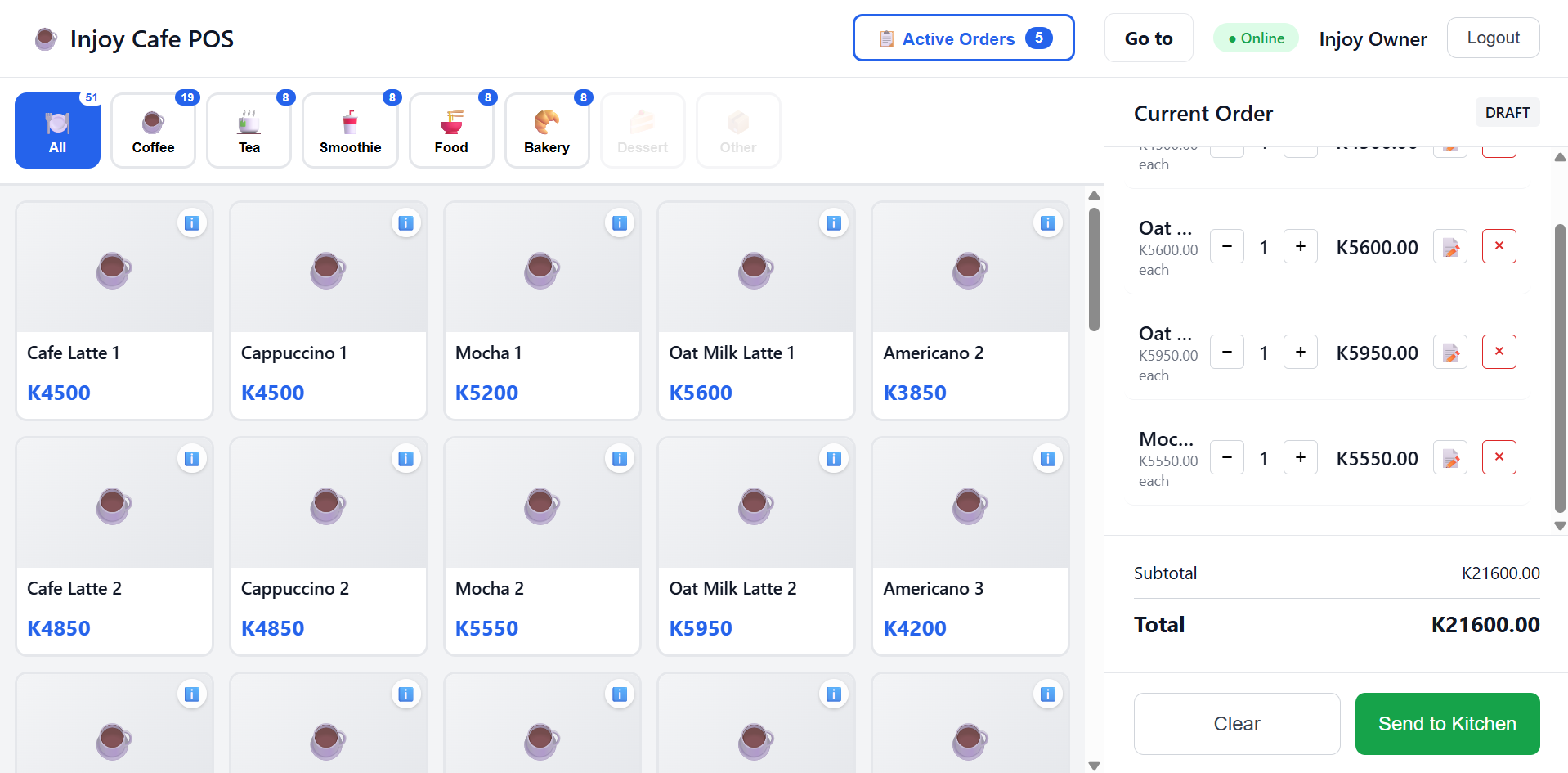Add Cafe Latte 1 to the order

pyautogui.click(x=114, y=311)
